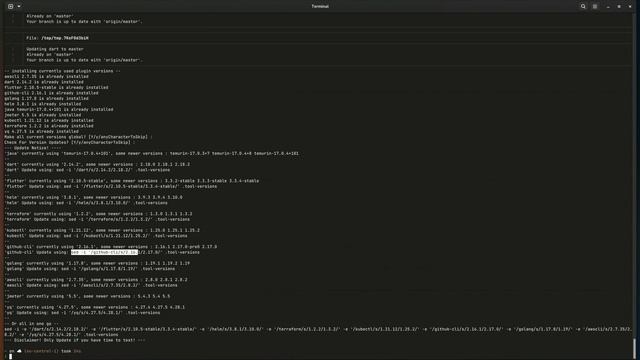Click the 'Update Notice!' heading line

pos(33,148)
